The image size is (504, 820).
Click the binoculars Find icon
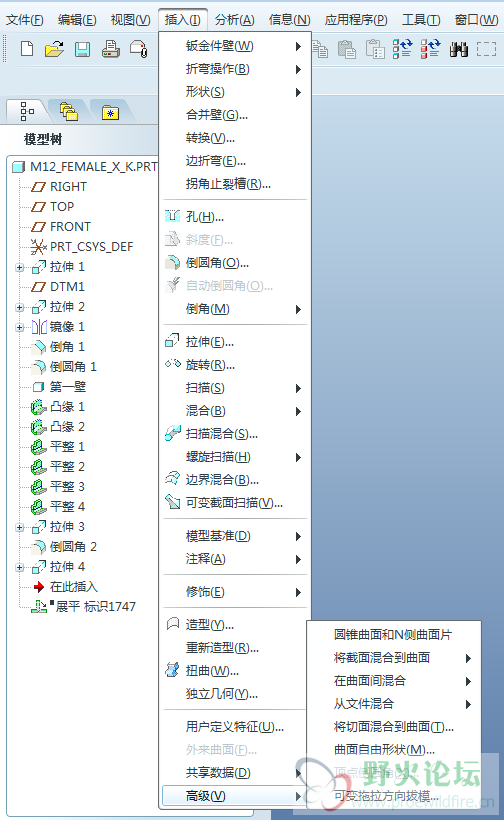click(459, 49)
